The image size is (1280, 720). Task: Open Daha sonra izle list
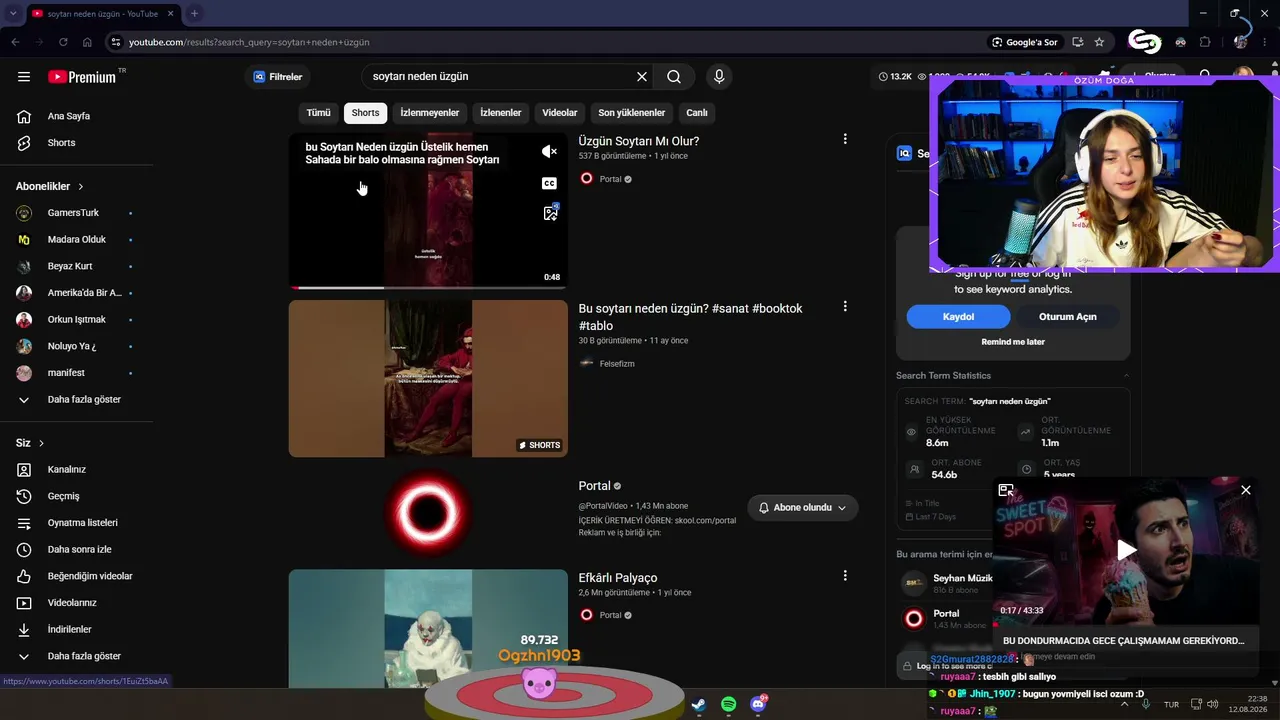pos(77,549)
